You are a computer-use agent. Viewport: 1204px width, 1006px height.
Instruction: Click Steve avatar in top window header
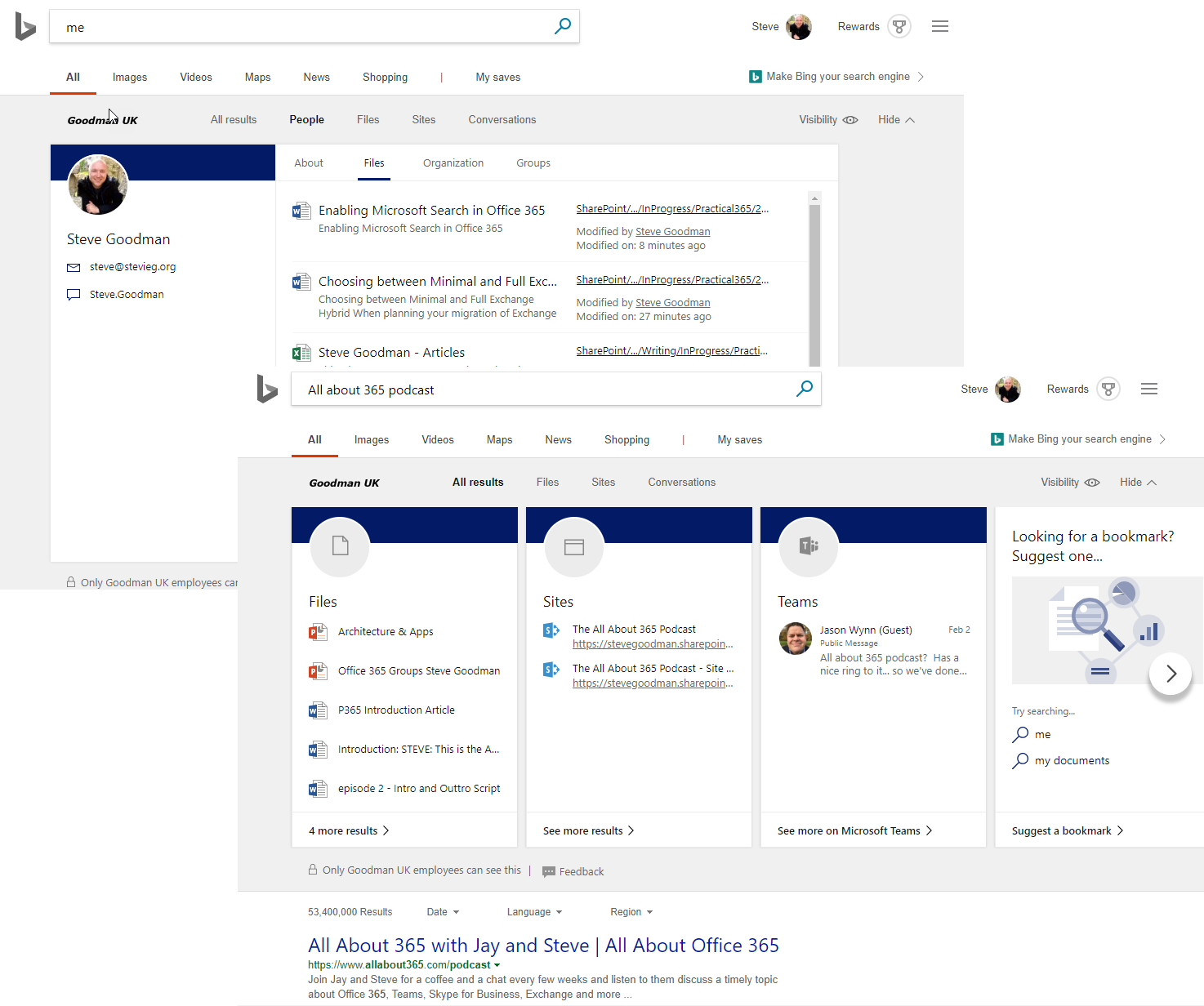[x=799, y=27]
